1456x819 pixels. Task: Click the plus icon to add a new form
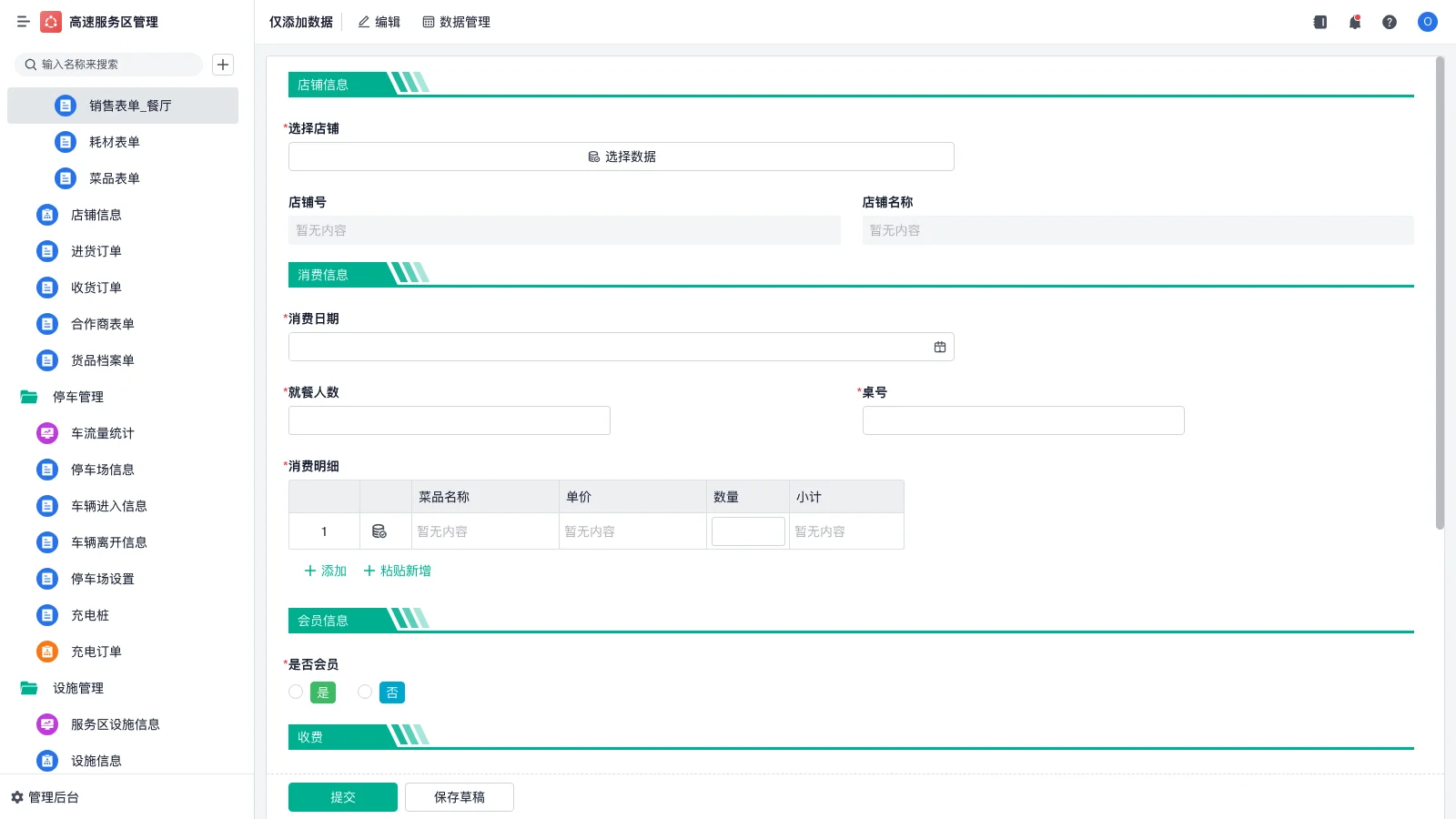[223, 64]
